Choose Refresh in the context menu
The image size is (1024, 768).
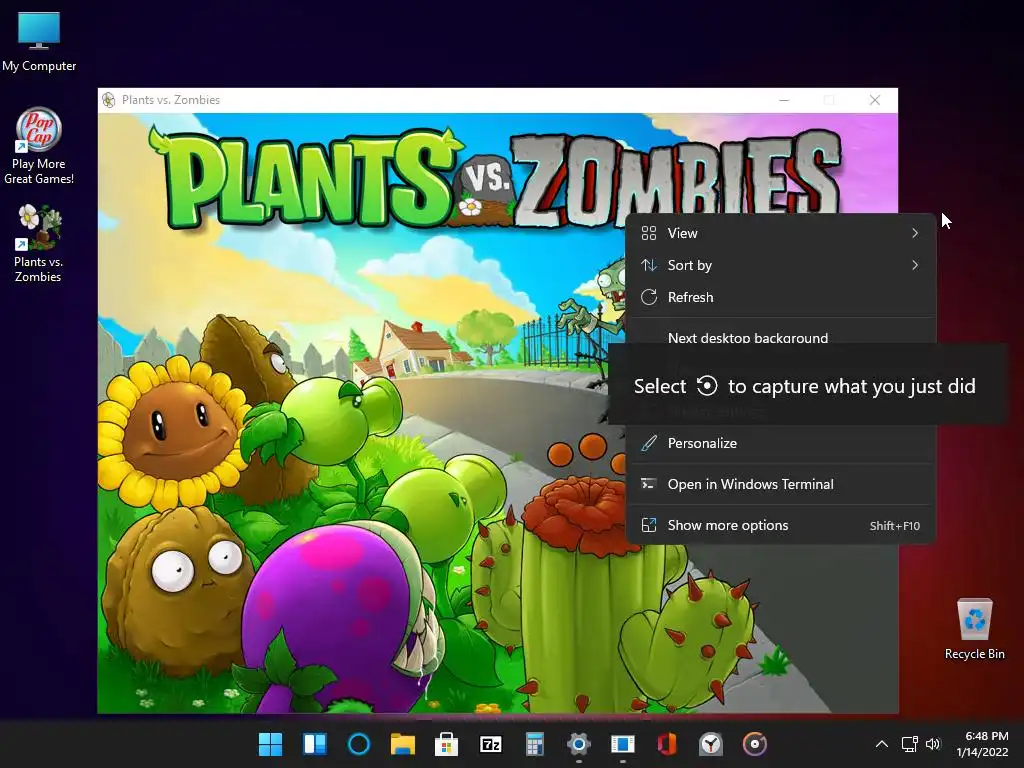point(780,297)
